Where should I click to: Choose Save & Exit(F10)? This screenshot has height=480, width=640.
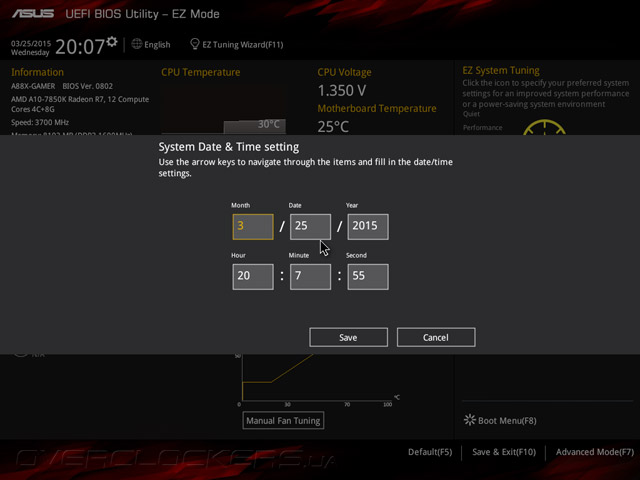click(504, 452)
